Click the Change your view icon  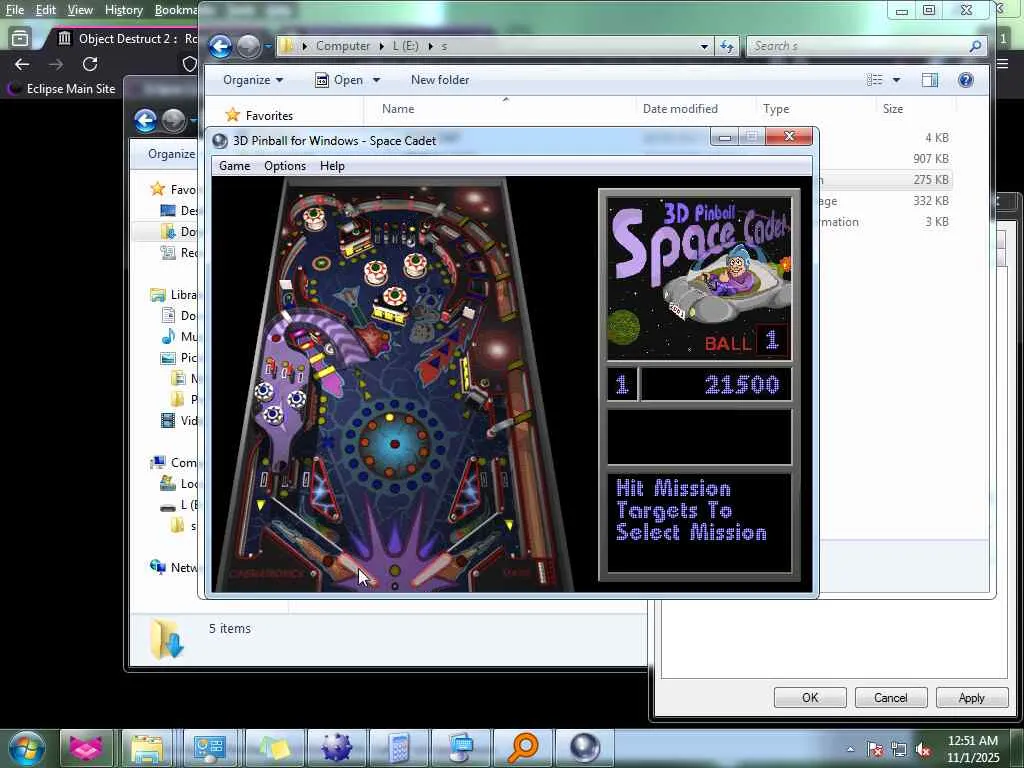(874, 80)
